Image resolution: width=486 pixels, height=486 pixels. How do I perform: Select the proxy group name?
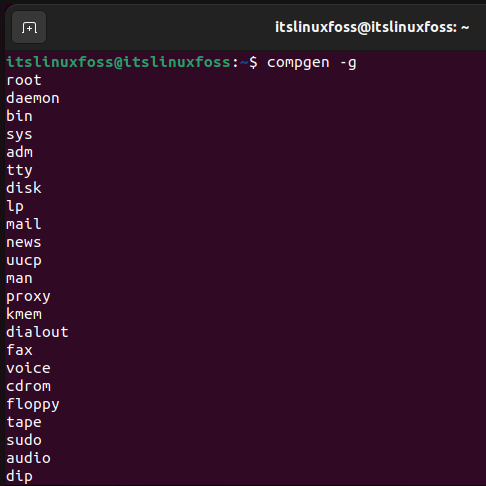pyautogui.click(x=28, y=297)
